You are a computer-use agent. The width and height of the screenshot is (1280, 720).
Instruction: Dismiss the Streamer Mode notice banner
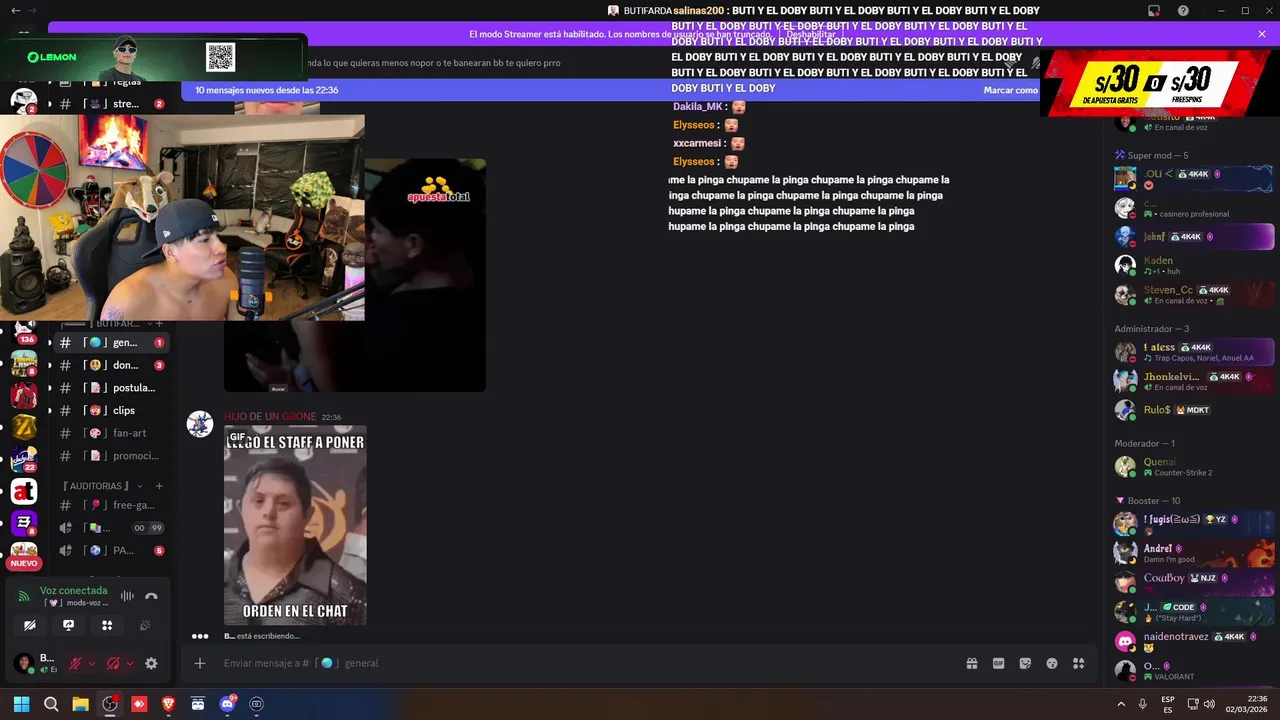point(1262,34)
